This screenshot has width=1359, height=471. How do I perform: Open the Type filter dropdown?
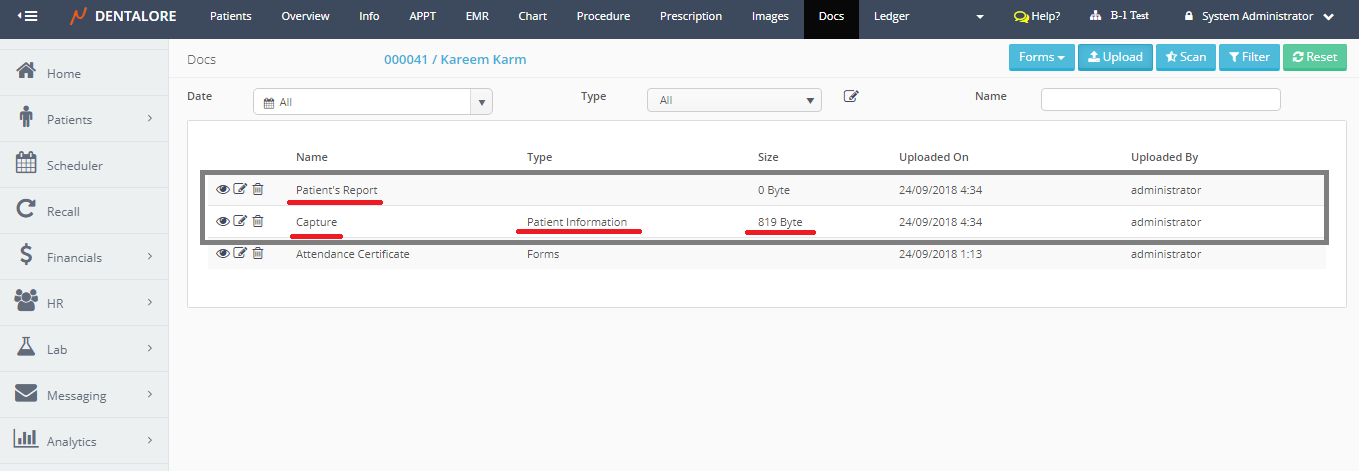tap(734, 101)
